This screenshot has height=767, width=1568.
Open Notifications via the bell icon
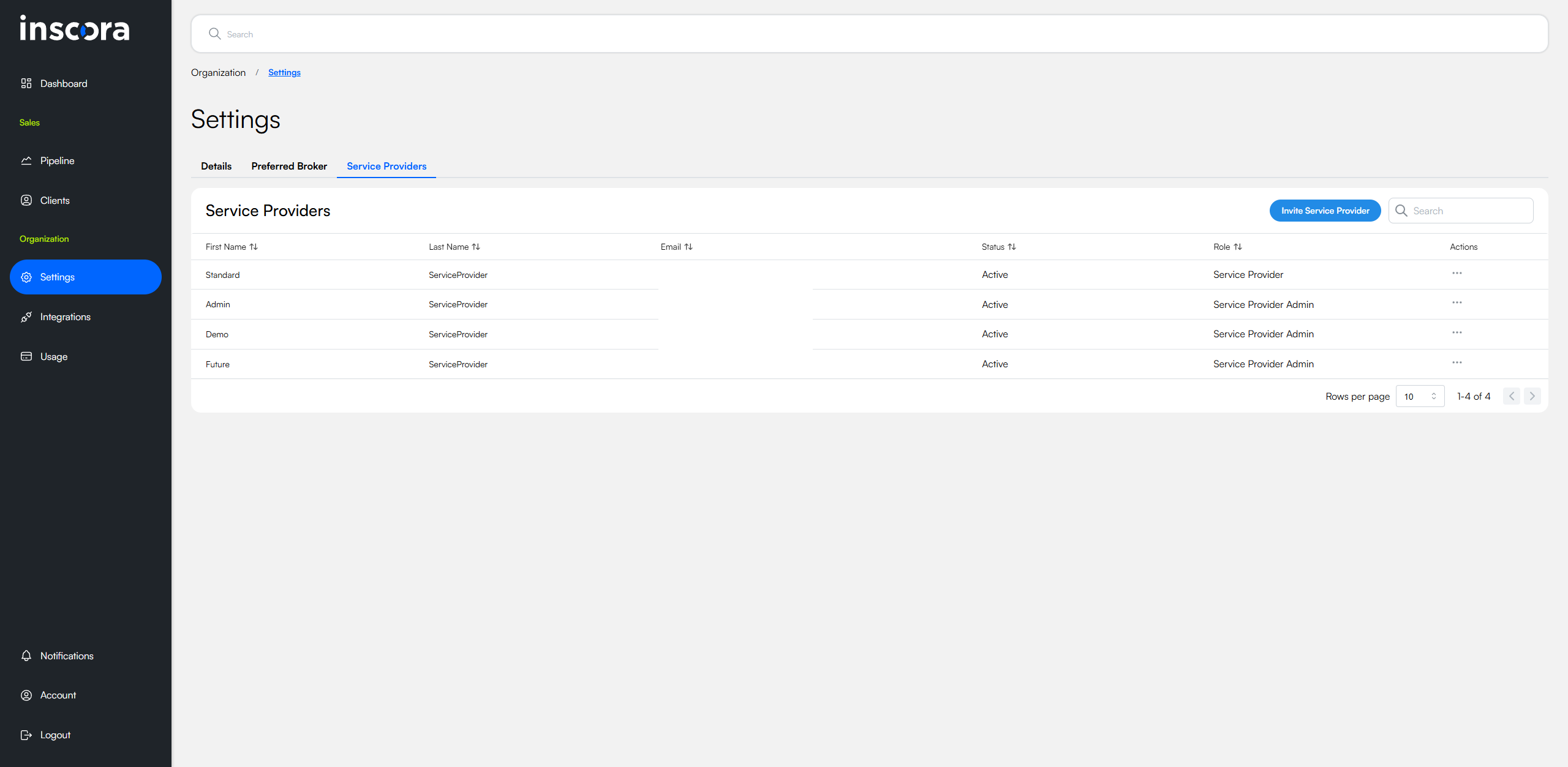pyautogui.click(x=26, y=656)
